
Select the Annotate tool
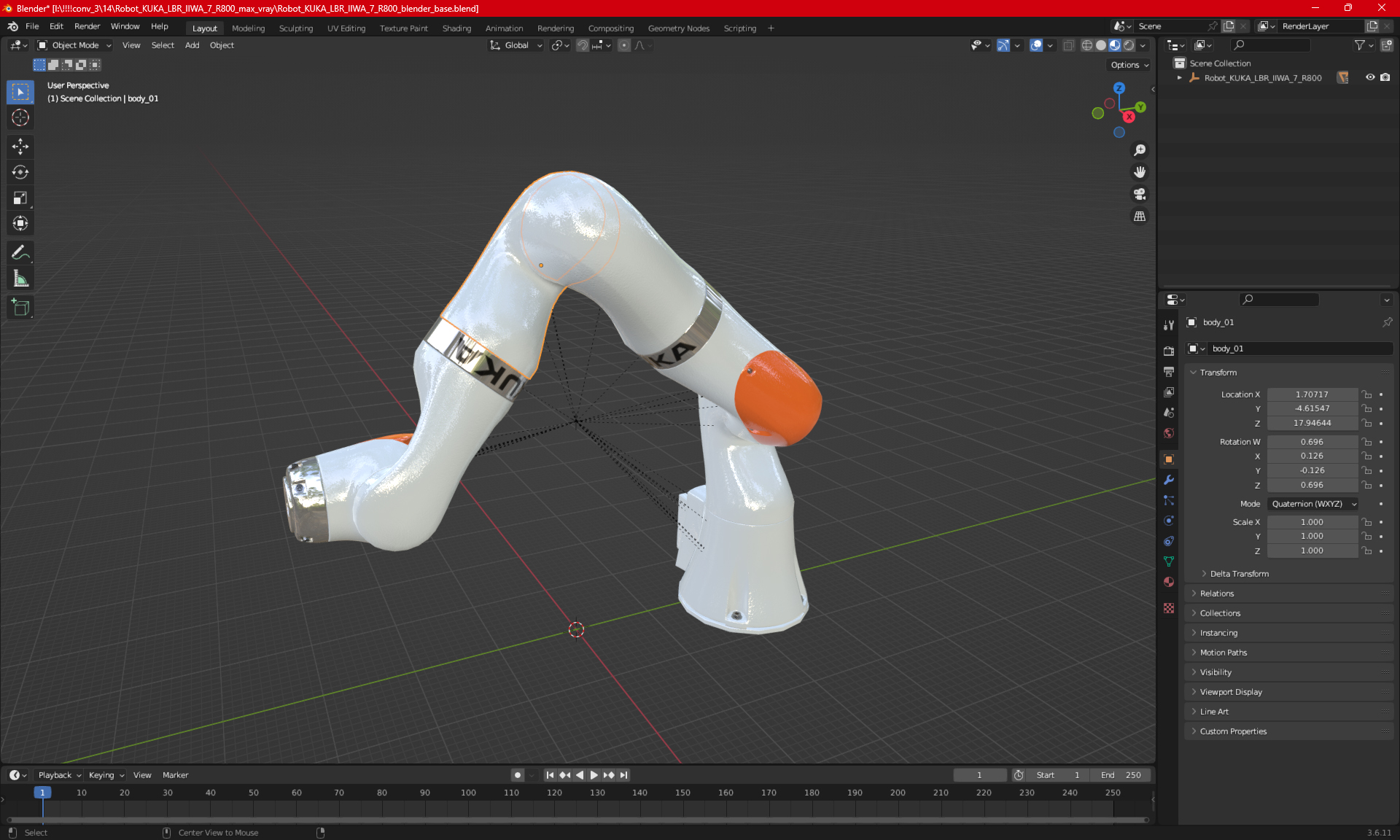click(20, 253)
